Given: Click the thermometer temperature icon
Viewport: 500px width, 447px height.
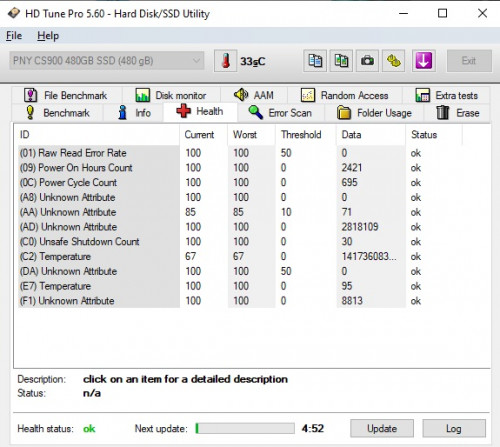Looking at the screenshot, I should click(226, 61).
